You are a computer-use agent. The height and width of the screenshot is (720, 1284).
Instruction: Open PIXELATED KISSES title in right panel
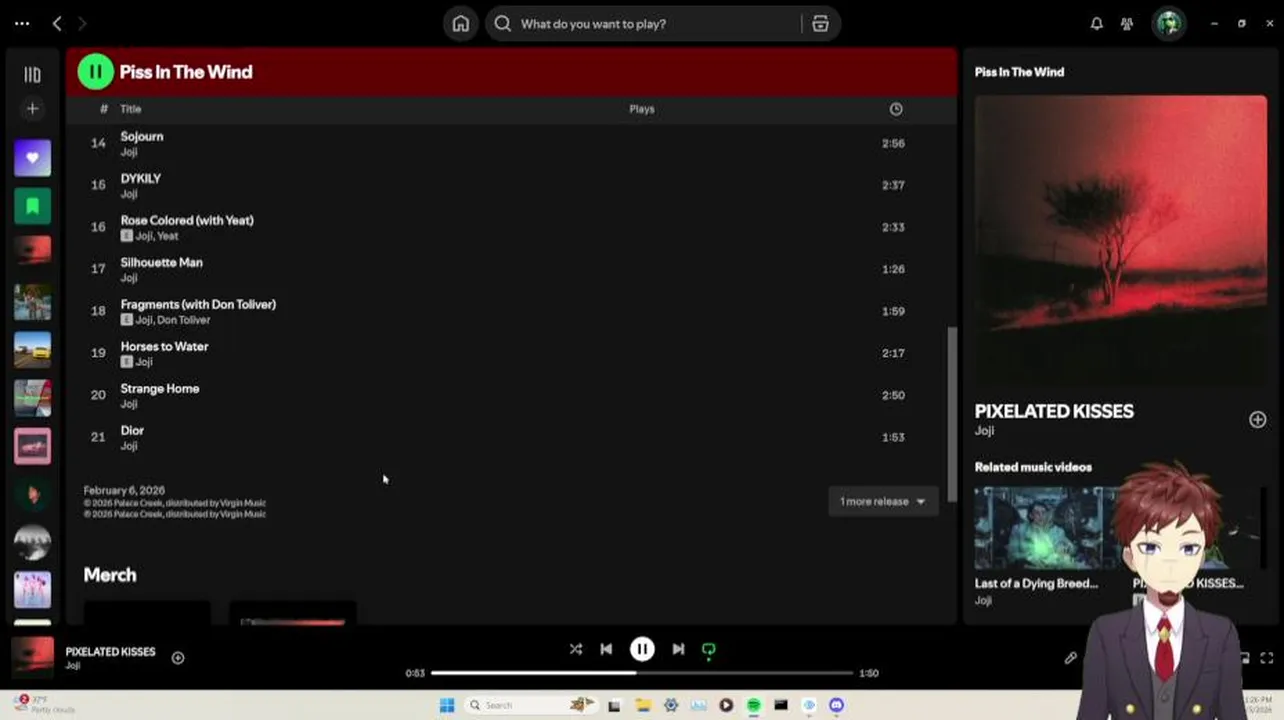(1054, 411)
